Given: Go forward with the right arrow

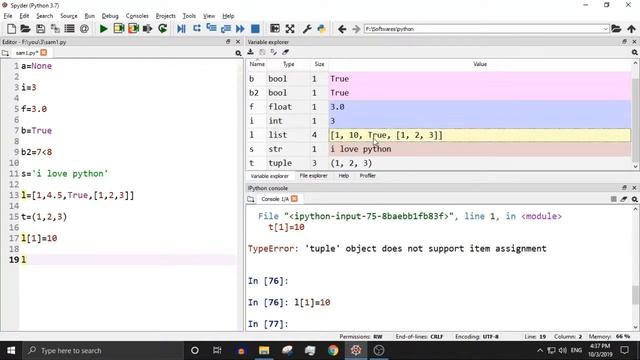Looking at the screenshot, I should 356,29.
